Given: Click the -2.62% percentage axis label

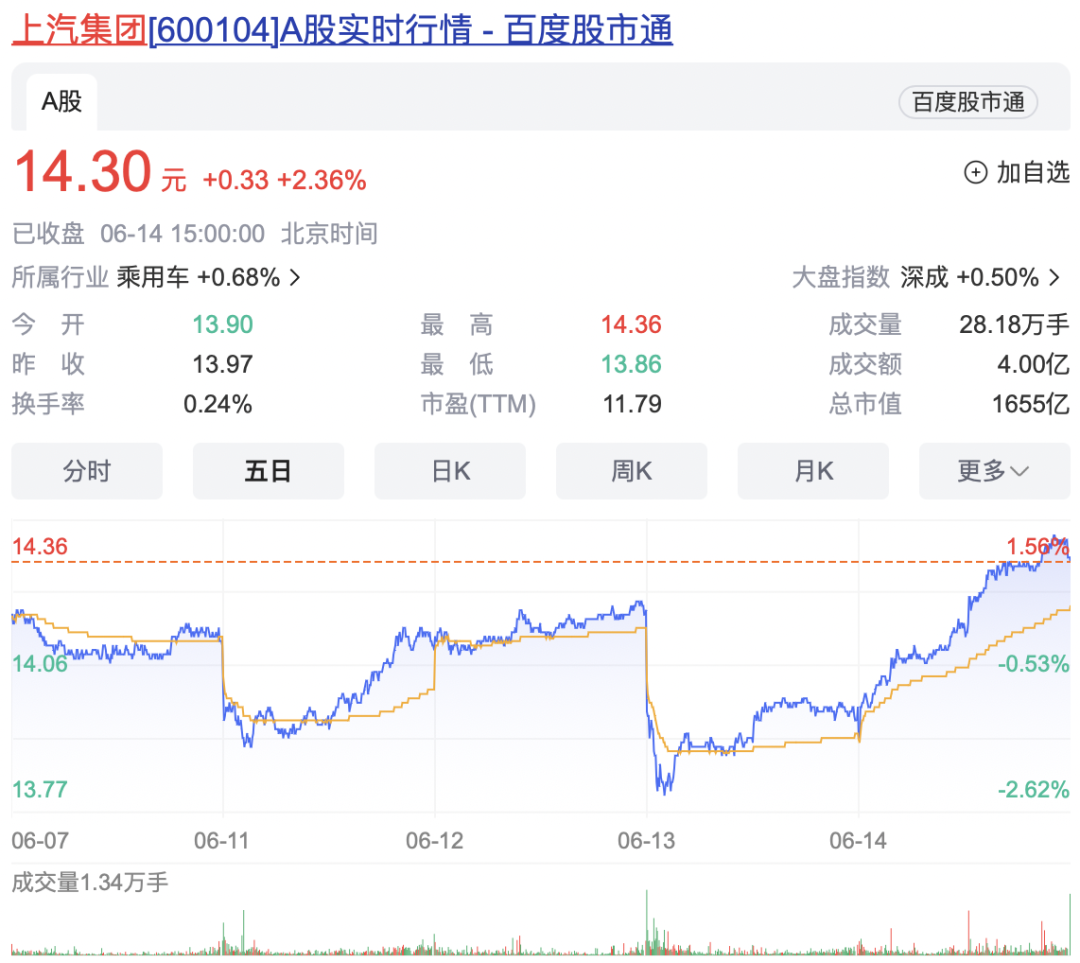Looking at the screenshot, I should tap(1033, 789).
